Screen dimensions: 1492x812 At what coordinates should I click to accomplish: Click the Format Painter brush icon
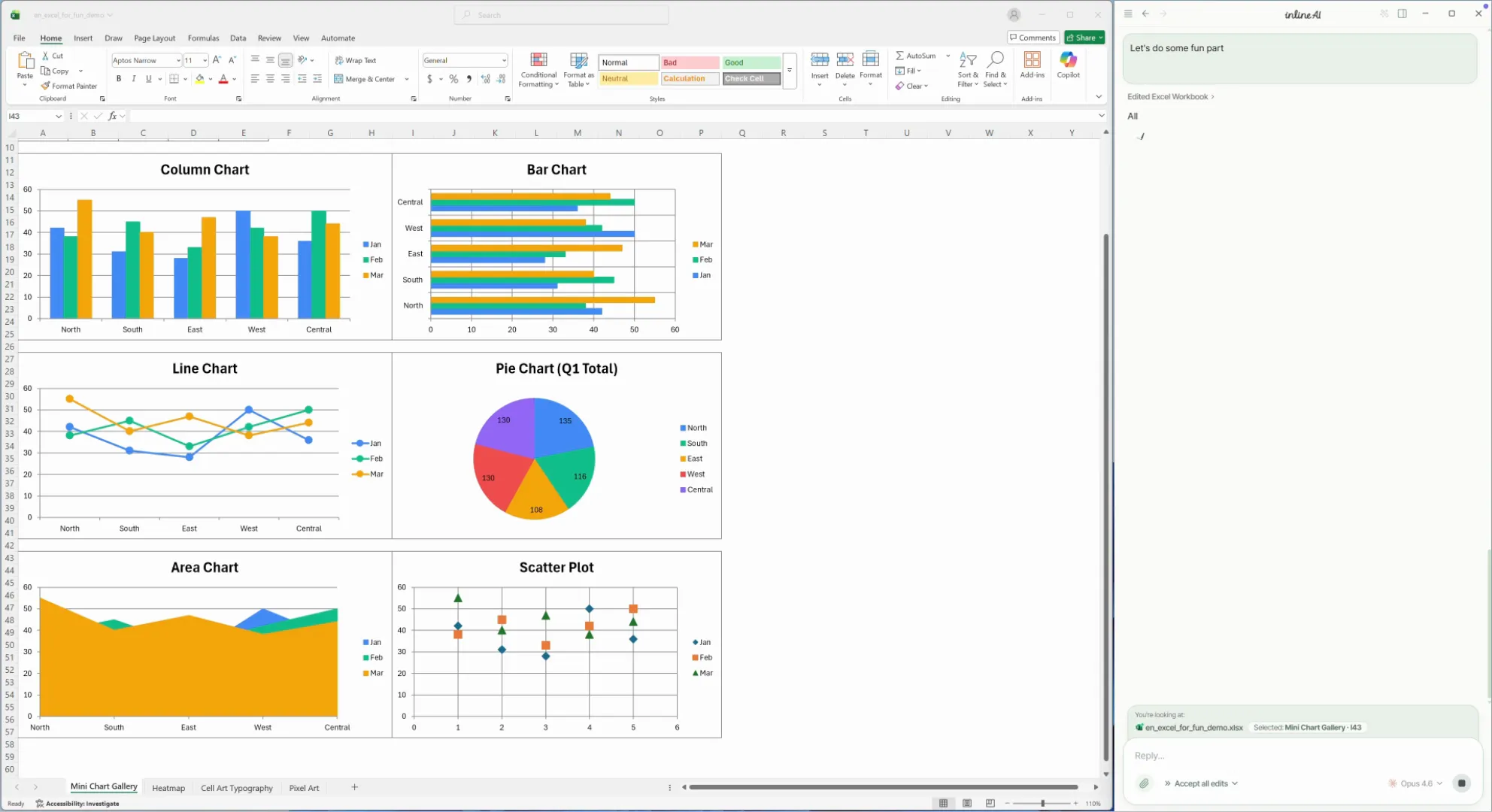pyautogui.click(x=45, y=86)
